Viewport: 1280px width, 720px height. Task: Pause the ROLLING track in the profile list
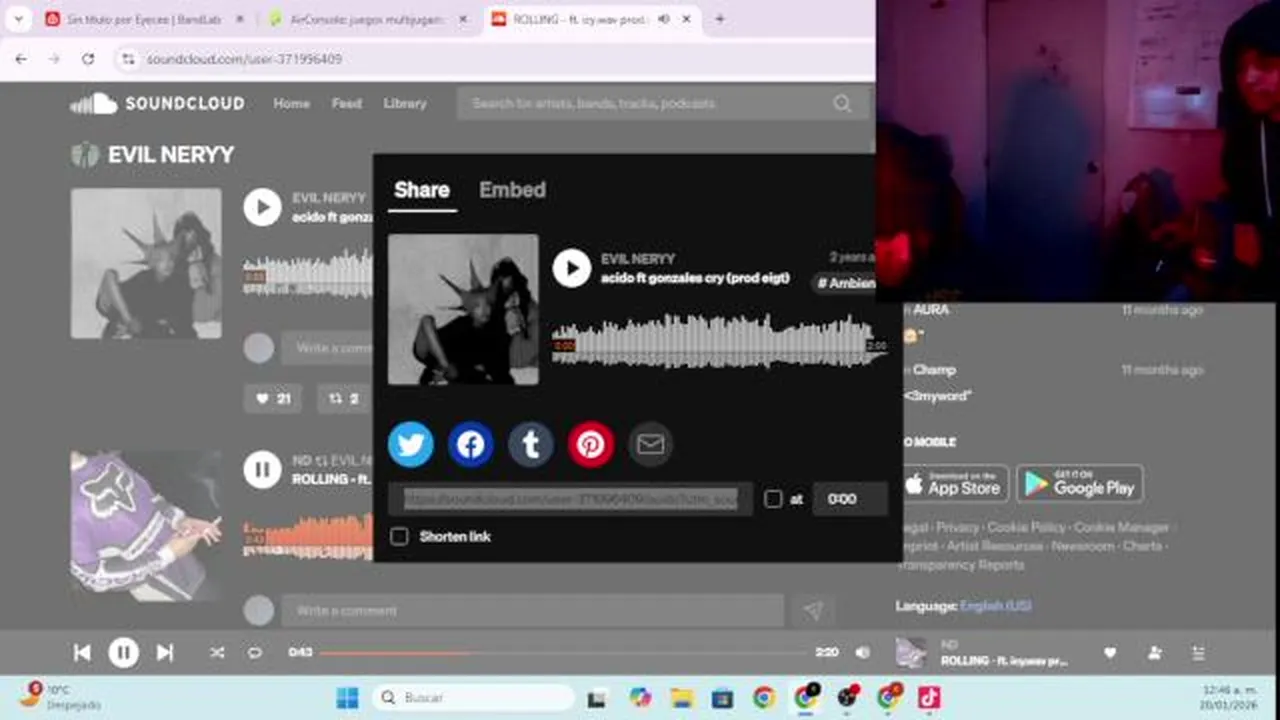pos(262,469)
